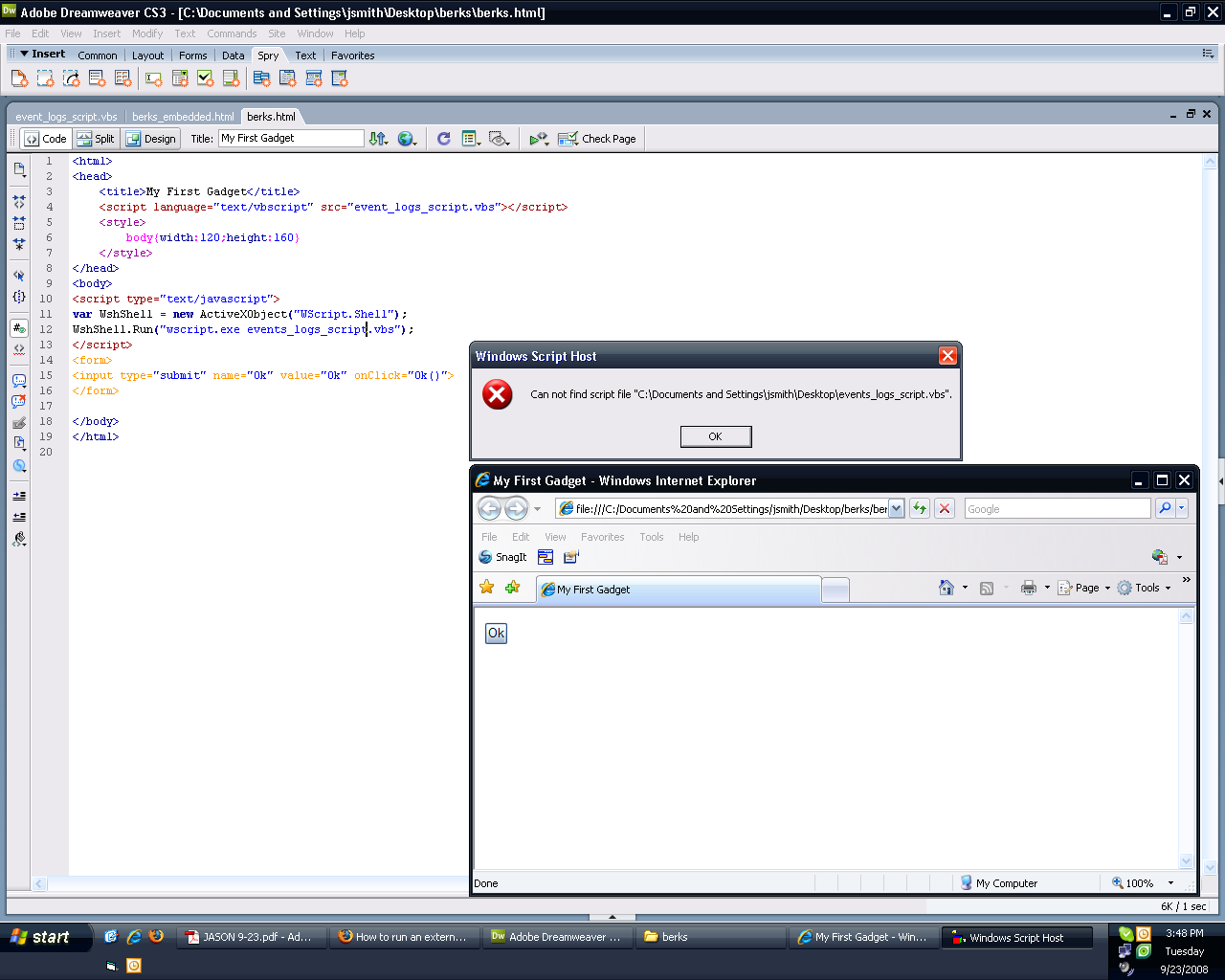Insert a Spry Tabbed Panels widget

click(x=286, y=78)
